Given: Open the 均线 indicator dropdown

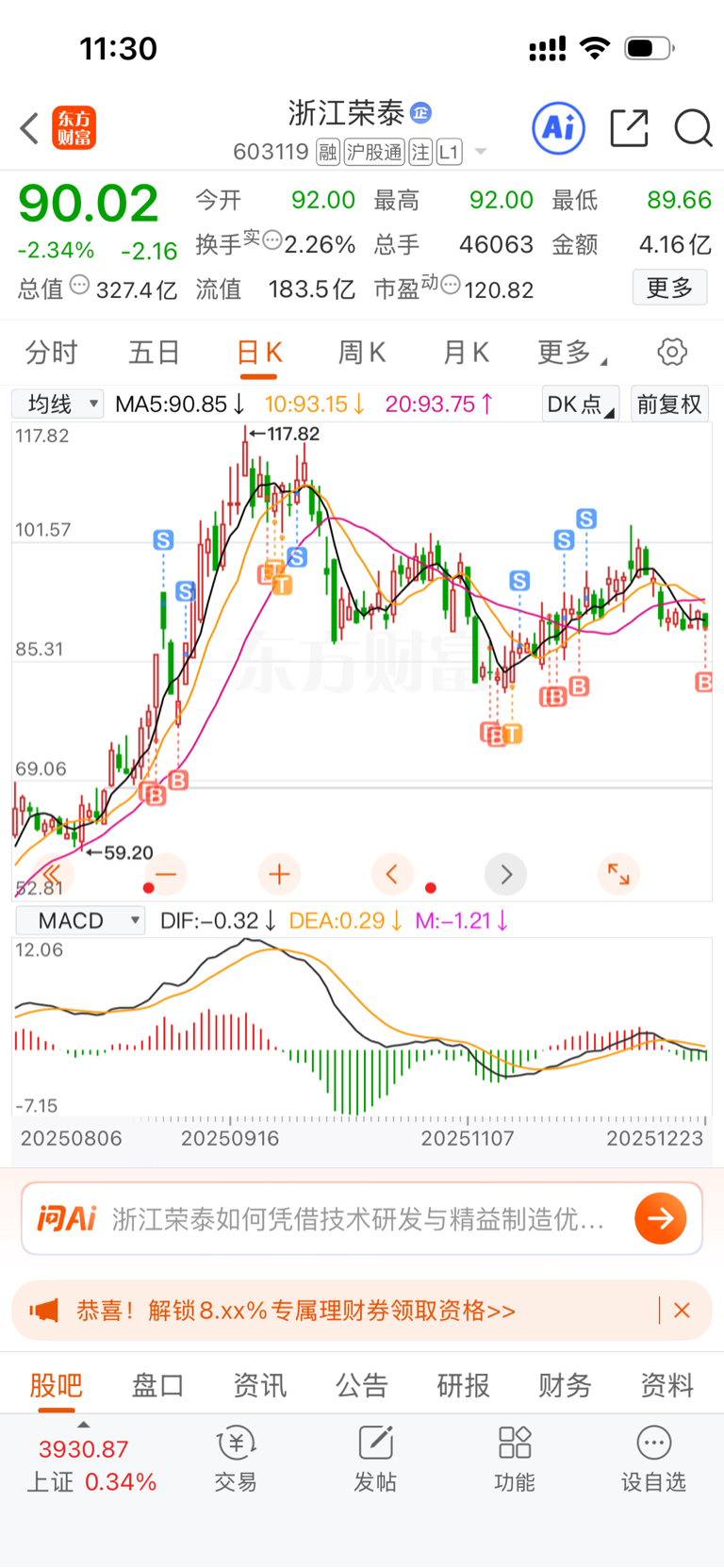Looking at the screenshot, I should 58,404.
